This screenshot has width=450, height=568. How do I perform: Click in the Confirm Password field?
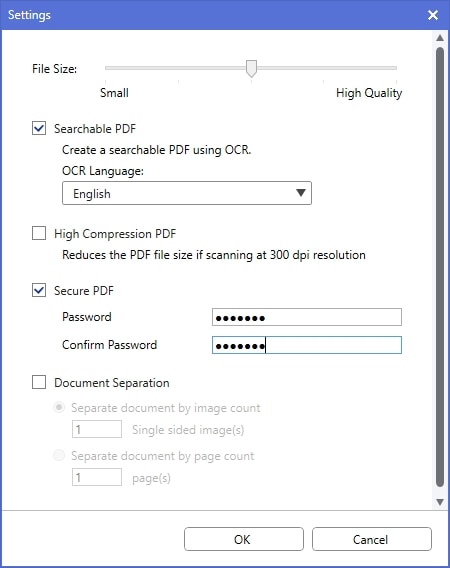click(307, 345)
